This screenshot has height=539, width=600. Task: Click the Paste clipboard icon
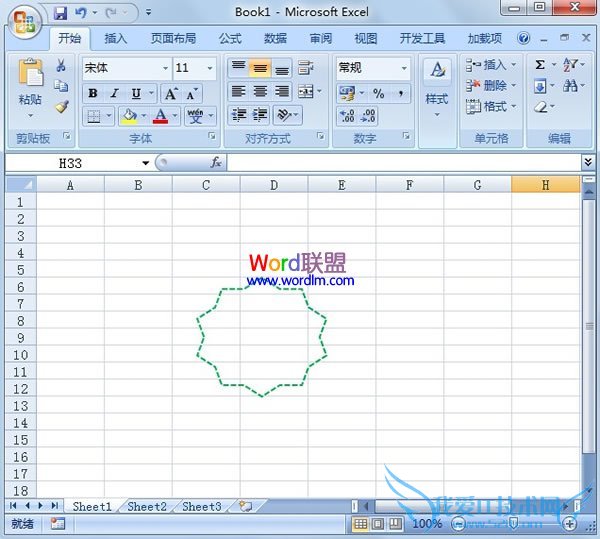pos(30,72)
